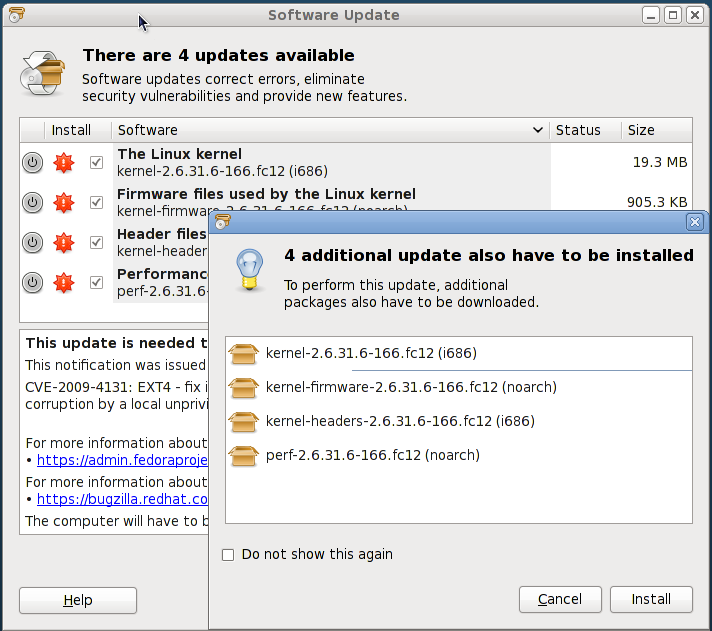
Task: Click the package icon next to perf-2.6.31.6-166.fc12
Action: point(244,456)
